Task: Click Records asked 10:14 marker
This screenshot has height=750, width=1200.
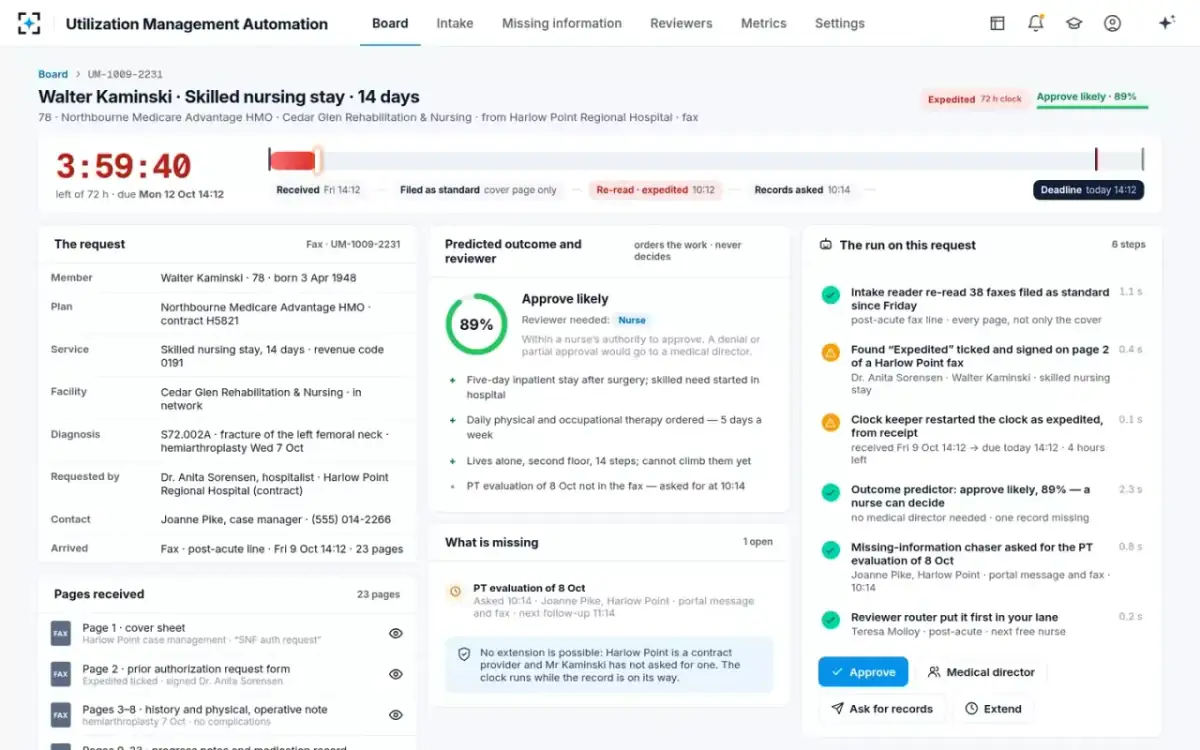Action: click(x=802, y=190)
